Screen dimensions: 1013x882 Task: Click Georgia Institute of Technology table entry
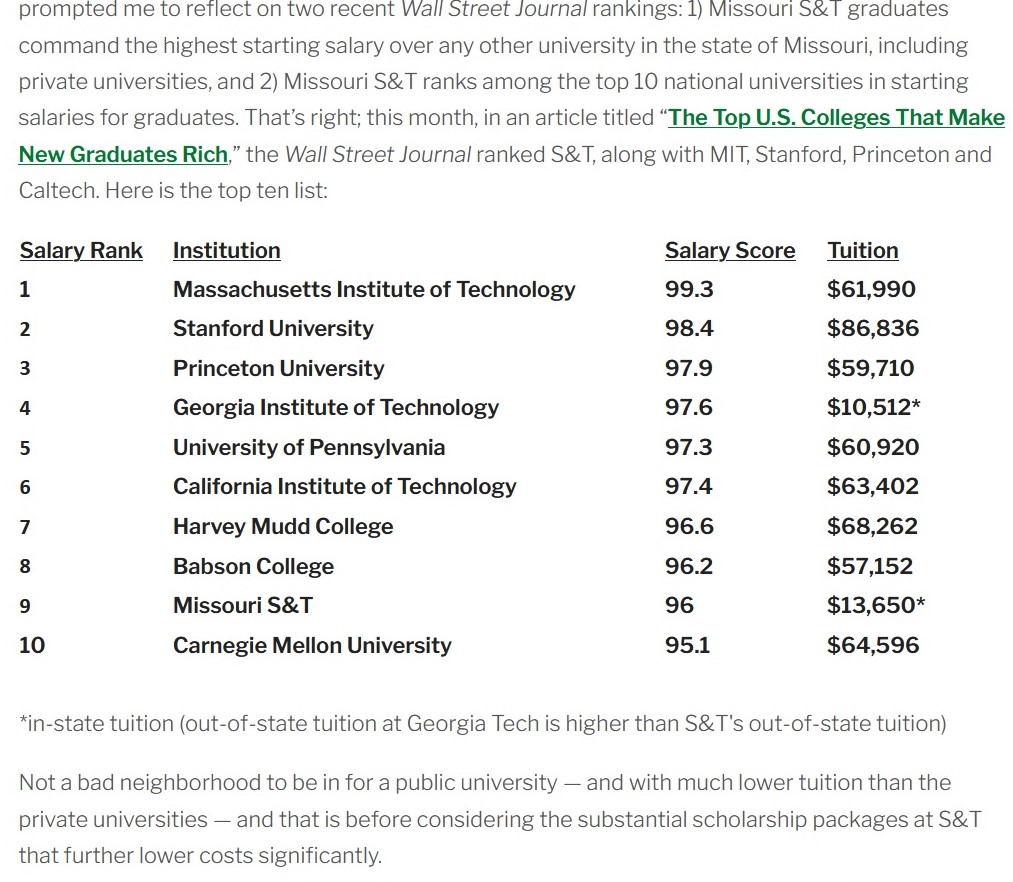335,408
